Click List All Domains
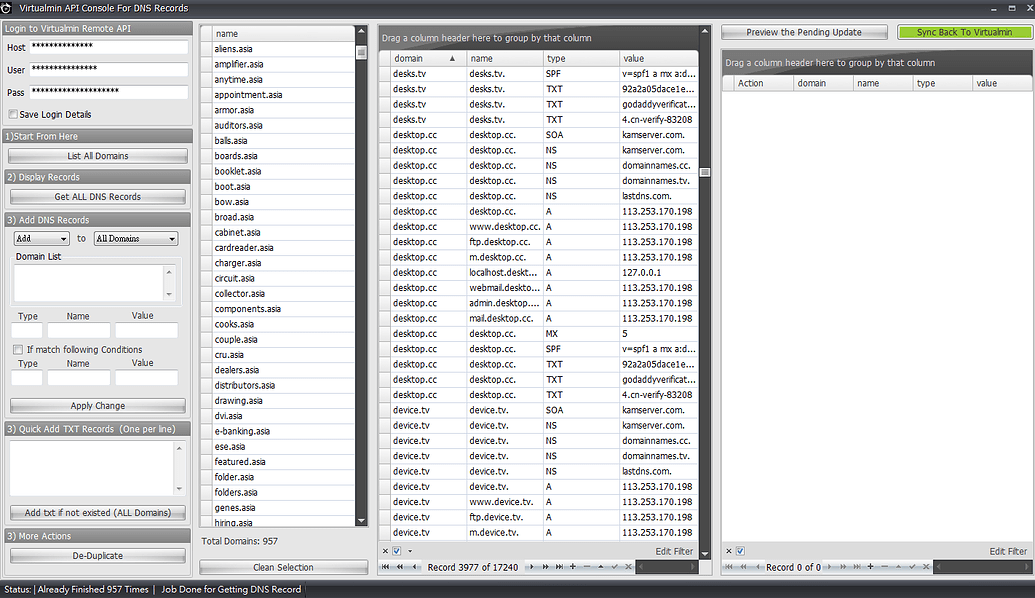 (97, 155)
